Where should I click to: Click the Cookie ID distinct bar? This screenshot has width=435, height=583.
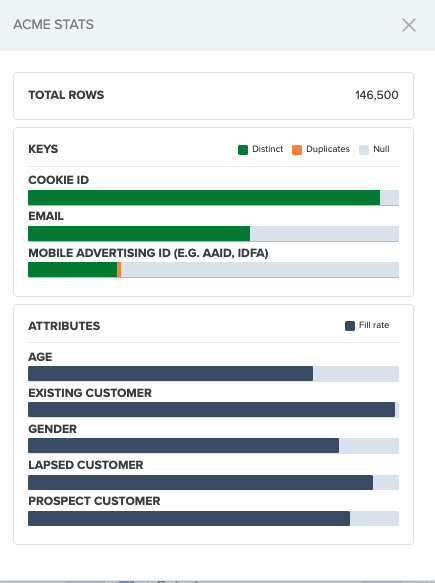tap(204, 197)
